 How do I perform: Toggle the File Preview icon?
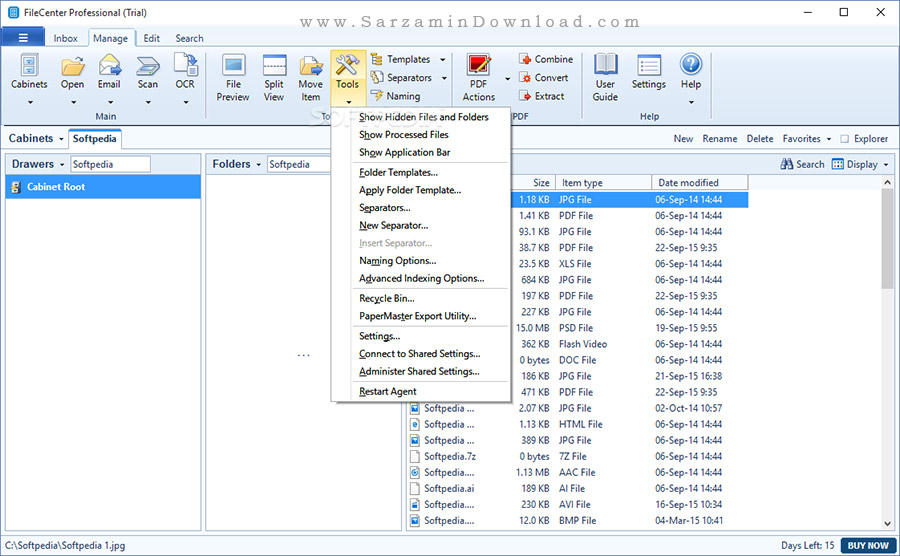pyautogui.click(x=233, y=65)
